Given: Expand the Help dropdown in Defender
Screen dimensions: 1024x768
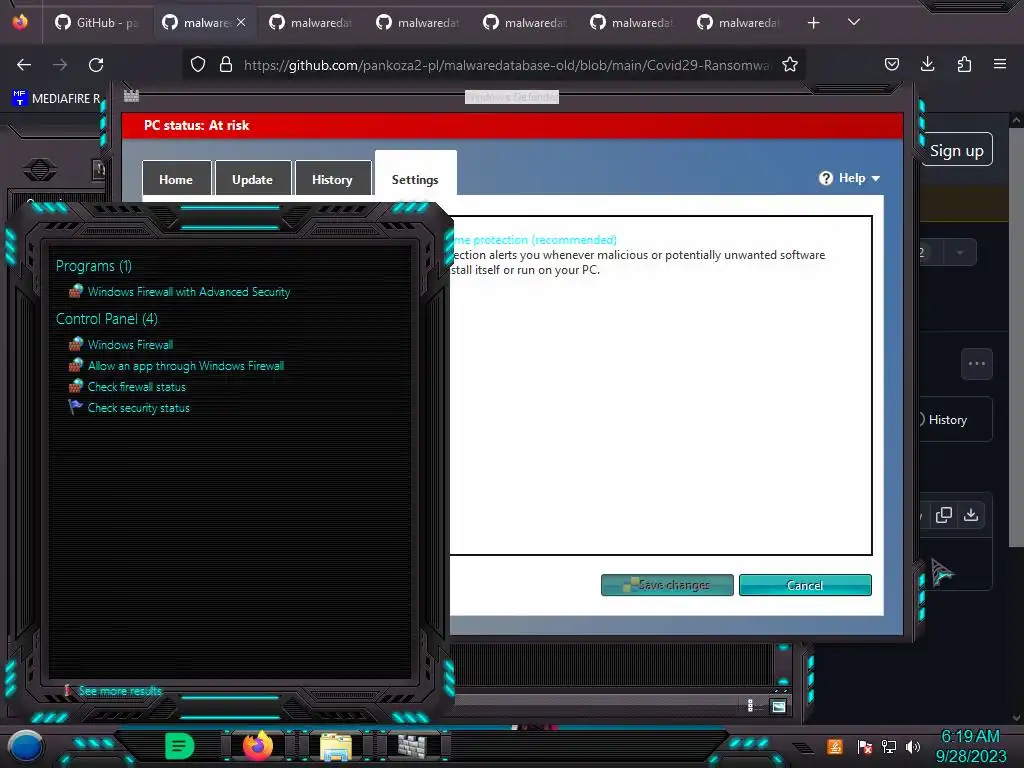Looking at the screenshot, I should (850, 178).
